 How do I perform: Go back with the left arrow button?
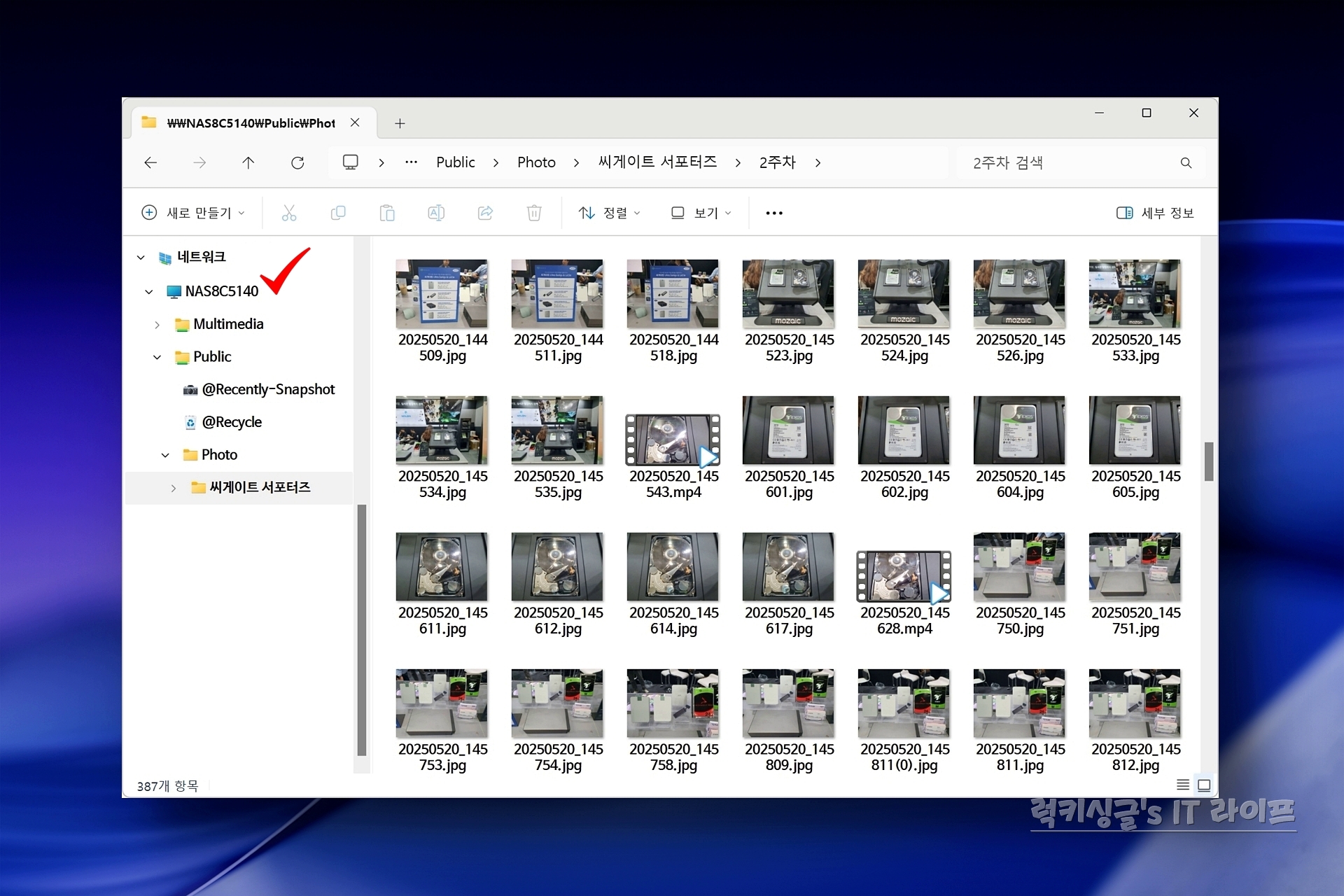(x=150, y=162)
